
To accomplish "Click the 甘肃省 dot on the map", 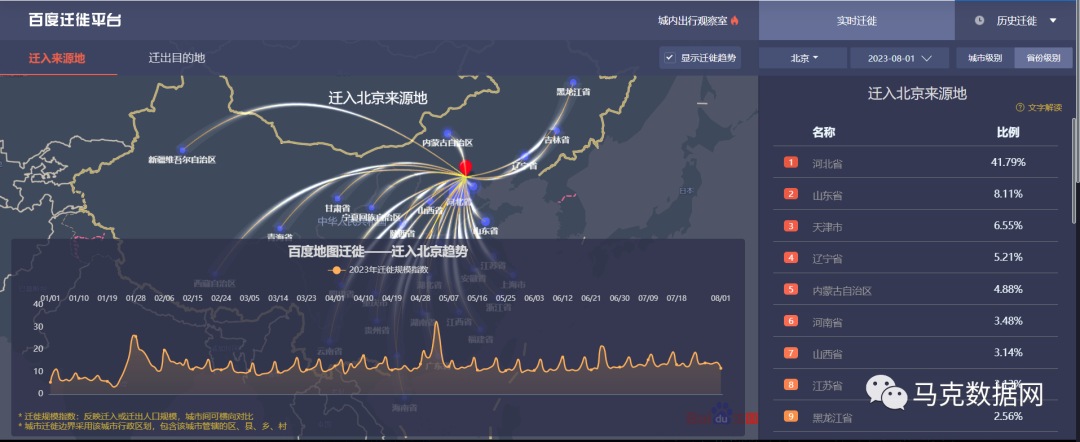I will click(x=338, y=200).
